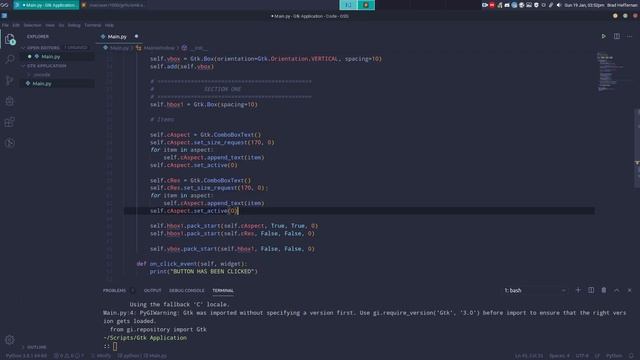The image size is (640, 360).
Task: Click the camera recorder tray icon
Action: (x=485, y=5)
